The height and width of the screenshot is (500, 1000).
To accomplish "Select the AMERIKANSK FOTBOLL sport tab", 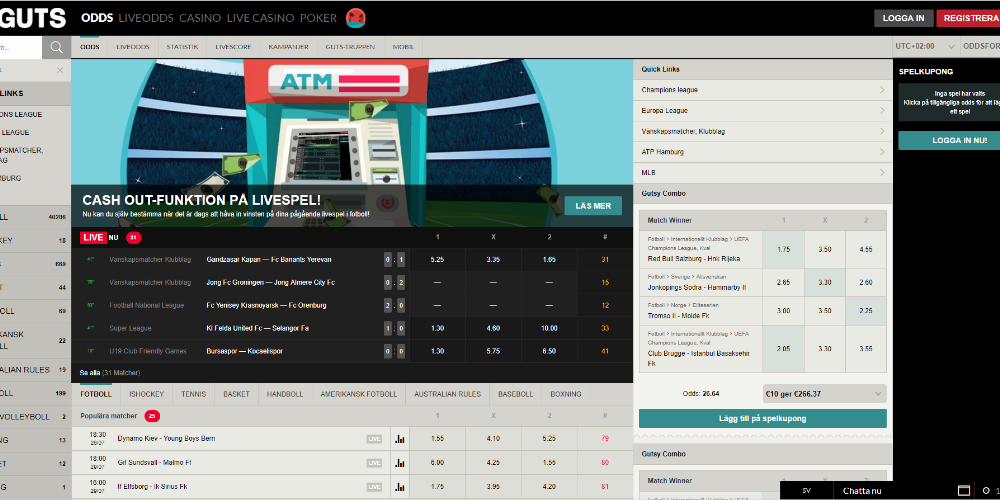I will point(359,394).
